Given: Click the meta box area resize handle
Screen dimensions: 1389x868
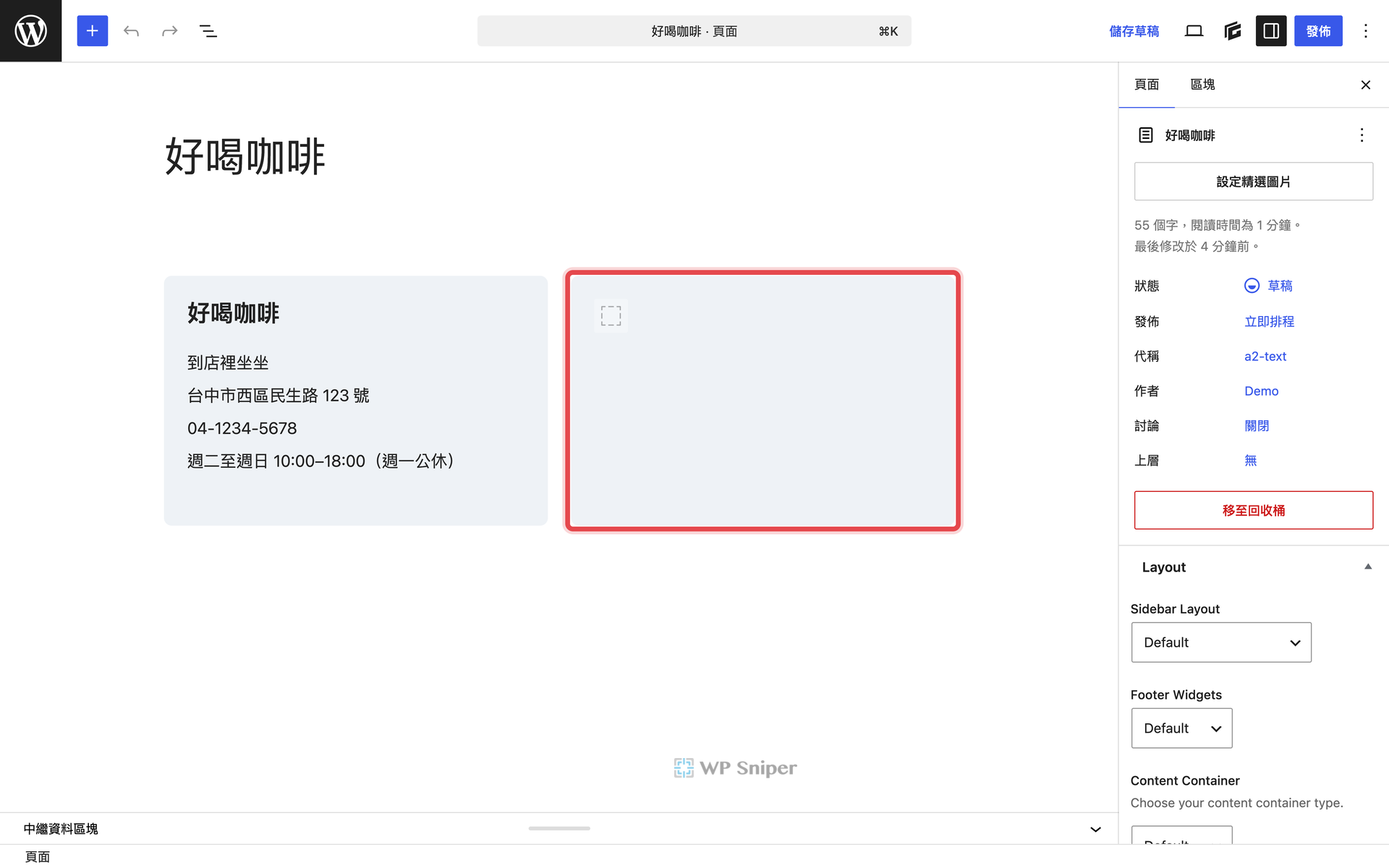Looking at the screenshot, I should [x=559, y=828].
